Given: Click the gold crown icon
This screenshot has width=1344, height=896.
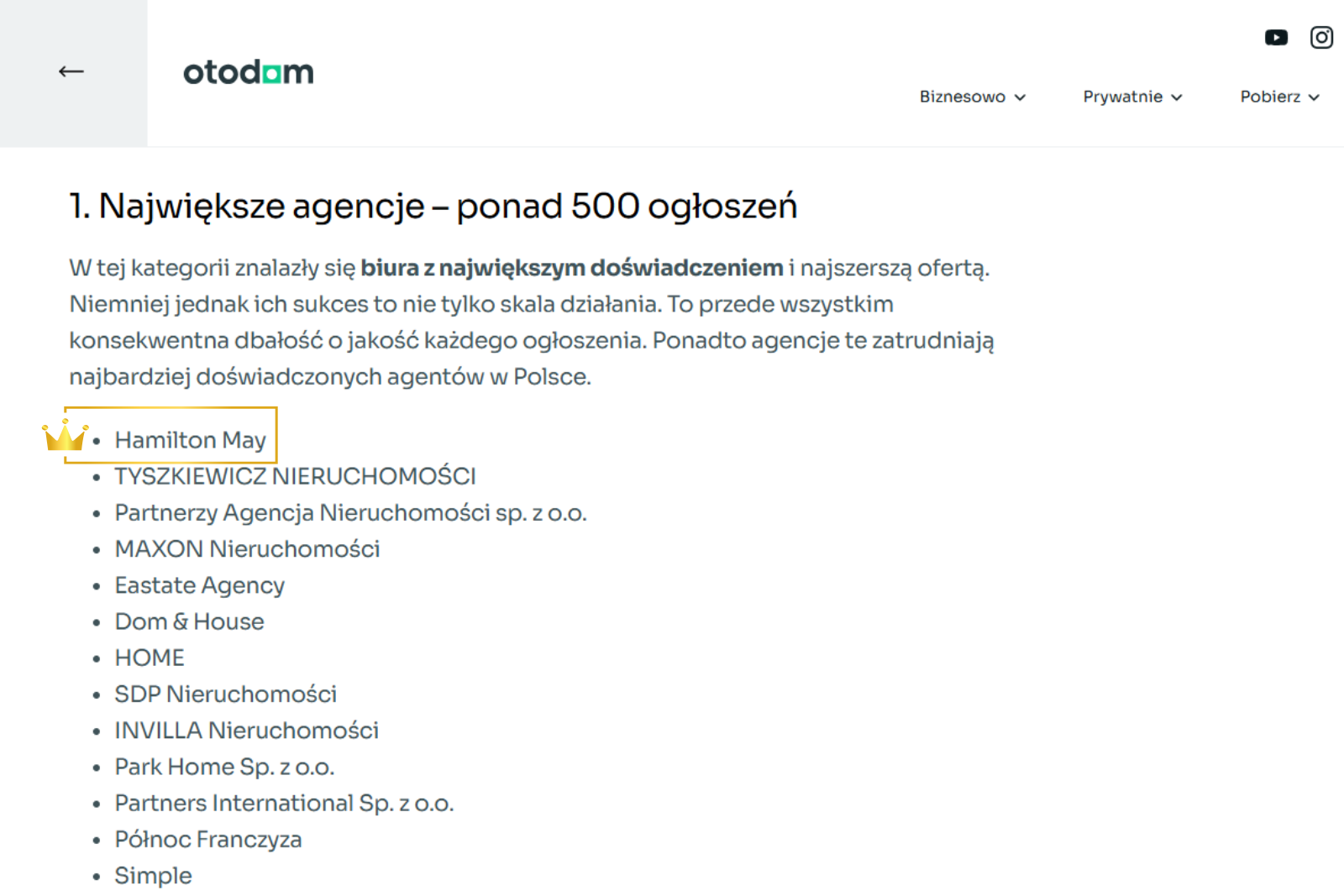Looking at the screenshot, I should (65, 435).
